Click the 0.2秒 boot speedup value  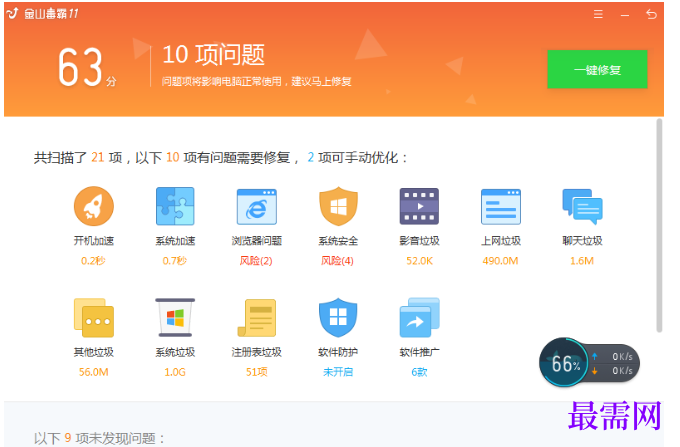coord(93,261)
